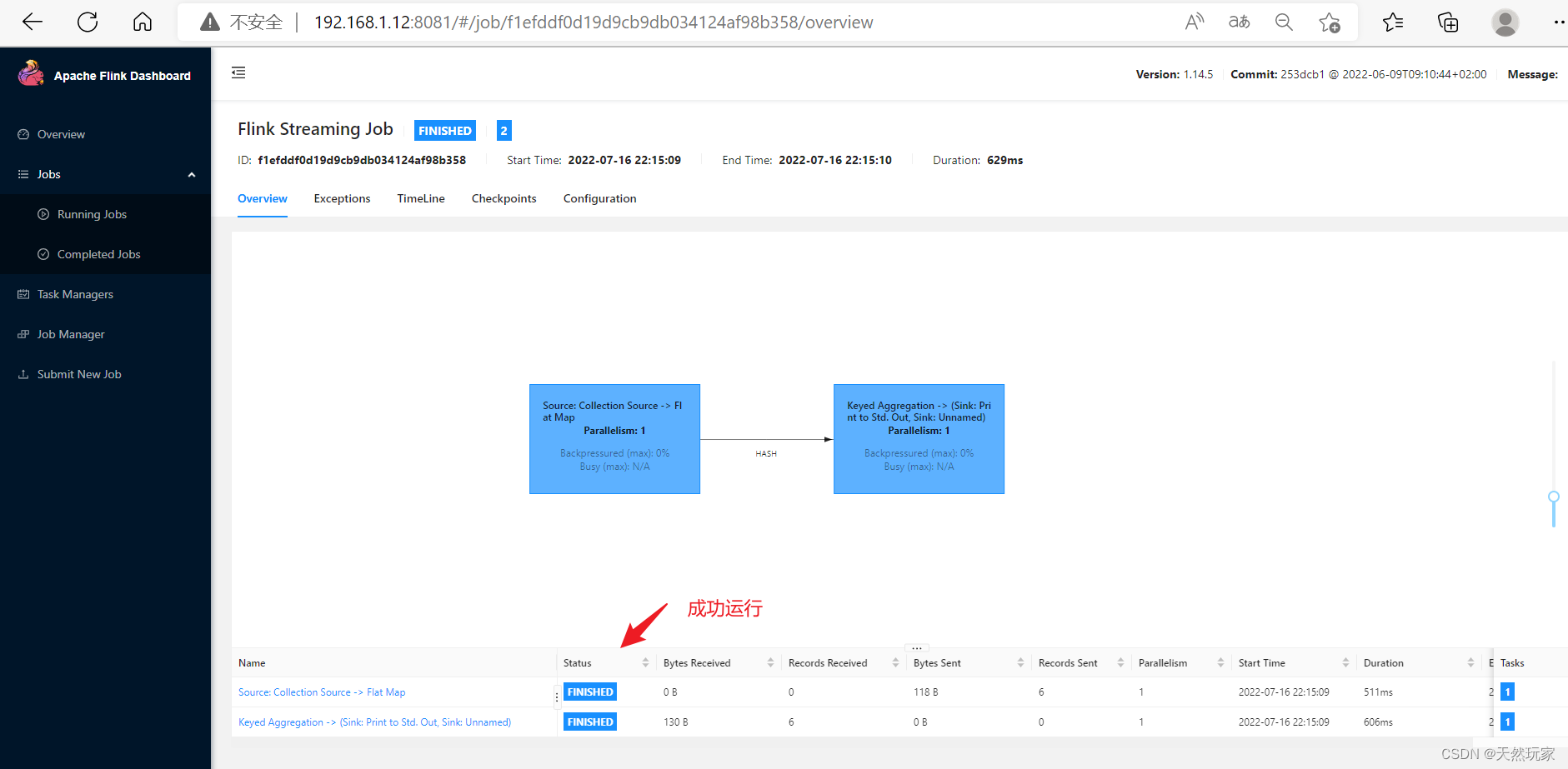This screenshot has width=1568, height=769.
Task: Open the Keyed Aggregation sink vertex link
Action: pos(374,722)
